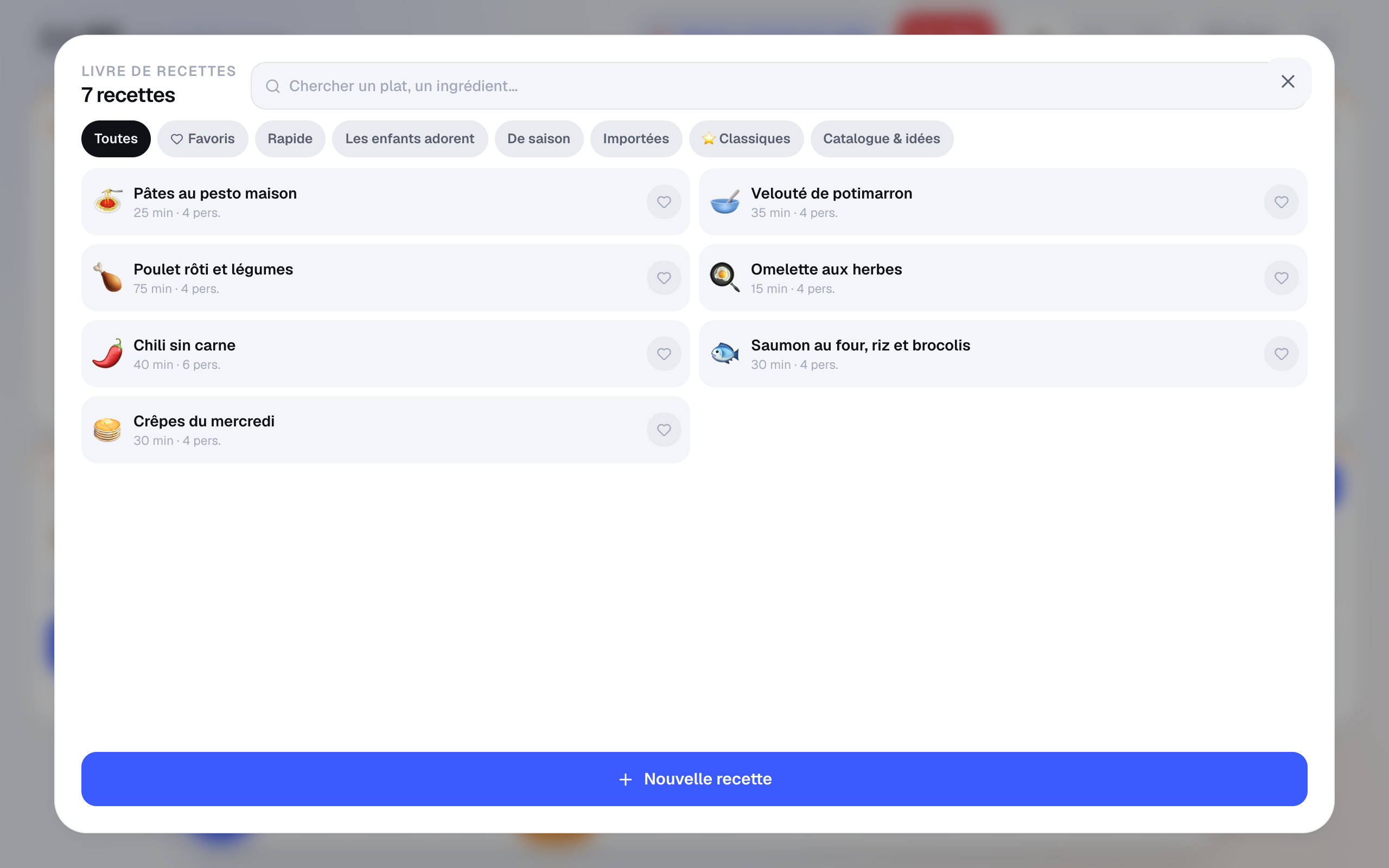Open Catalogue & idées filter

pyautogui.click(x=882, y=139)
